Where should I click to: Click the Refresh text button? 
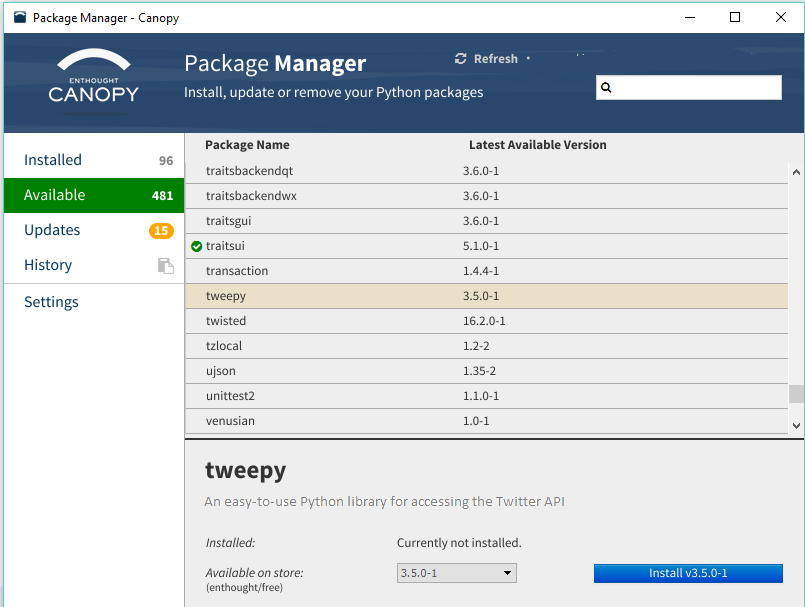pos(495,59)
